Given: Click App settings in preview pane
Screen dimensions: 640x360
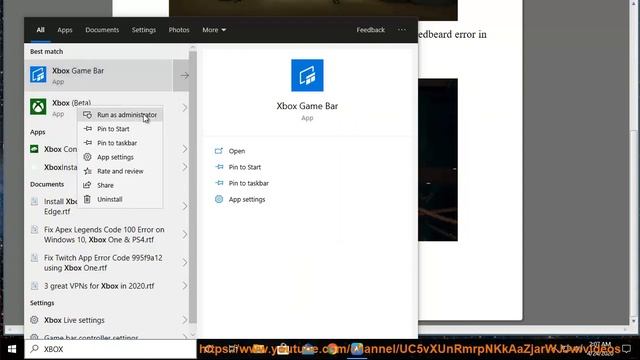Looking at the screenshot, I should 247,199.
